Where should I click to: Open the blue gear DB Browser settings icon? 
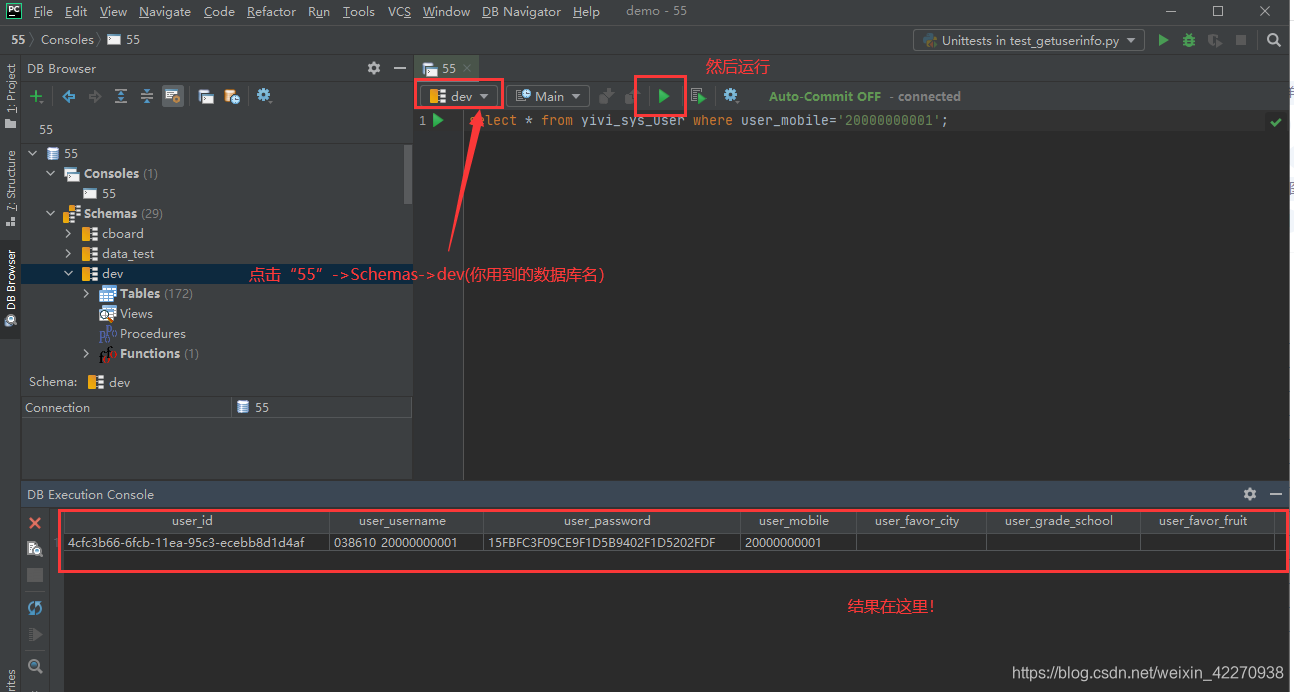coord(264,95)
